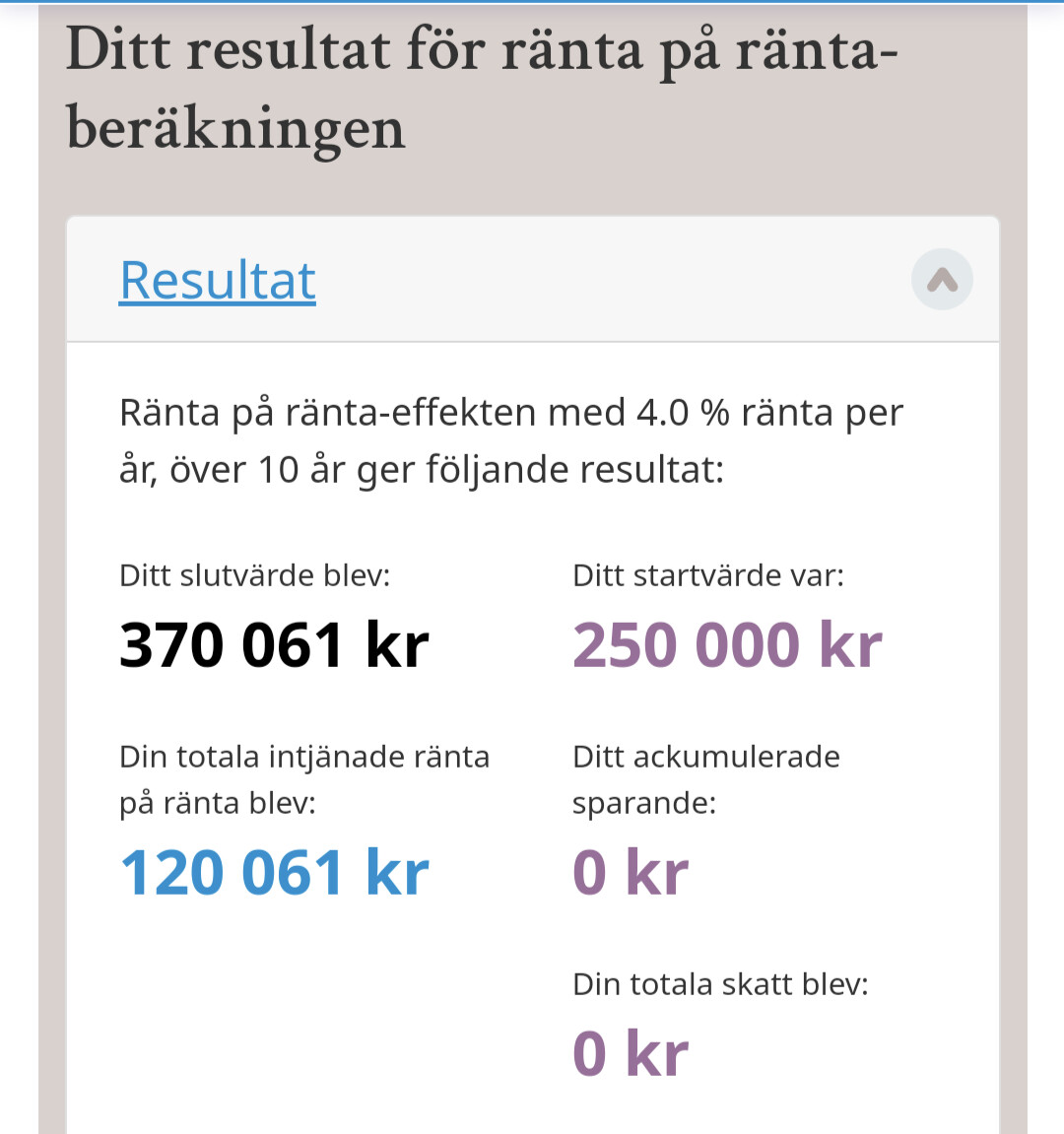Select the final value 370 061 kr
1064x1134 pixels.
point(274,645)
